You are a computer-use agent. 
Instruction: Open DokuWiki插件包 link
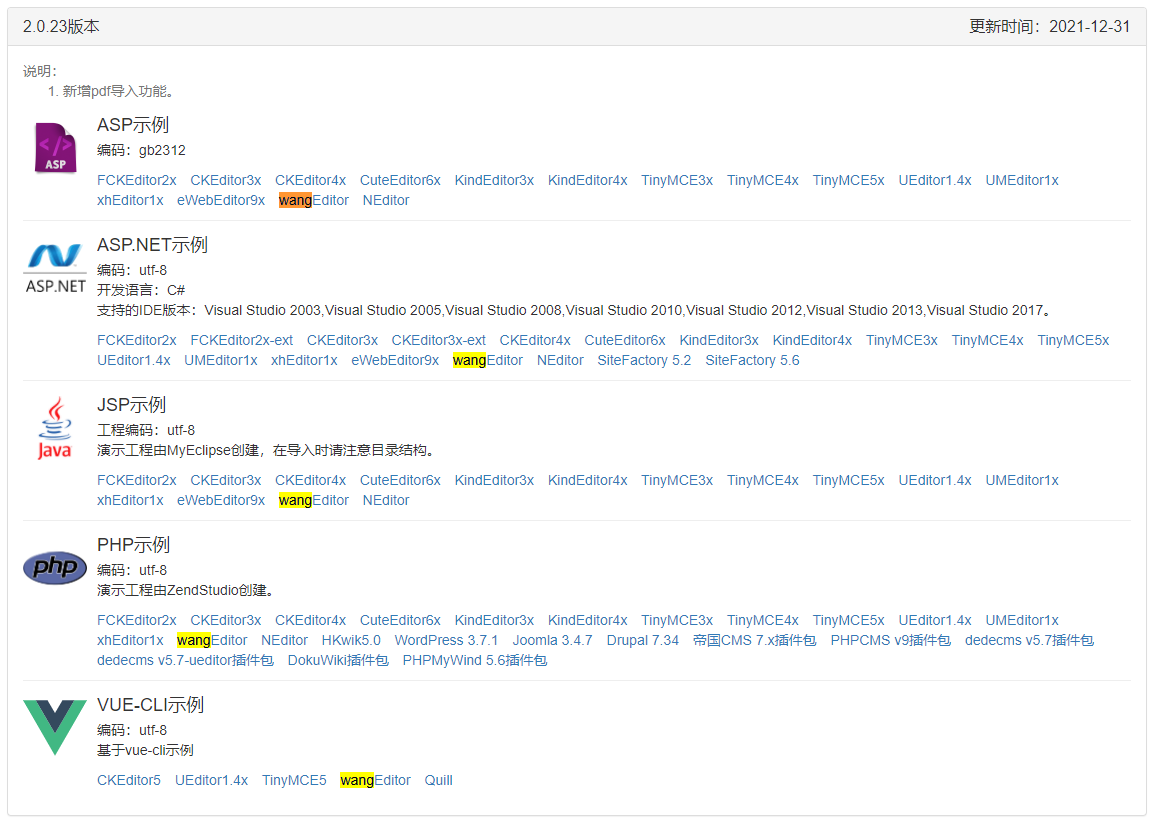tap(338, 661)
